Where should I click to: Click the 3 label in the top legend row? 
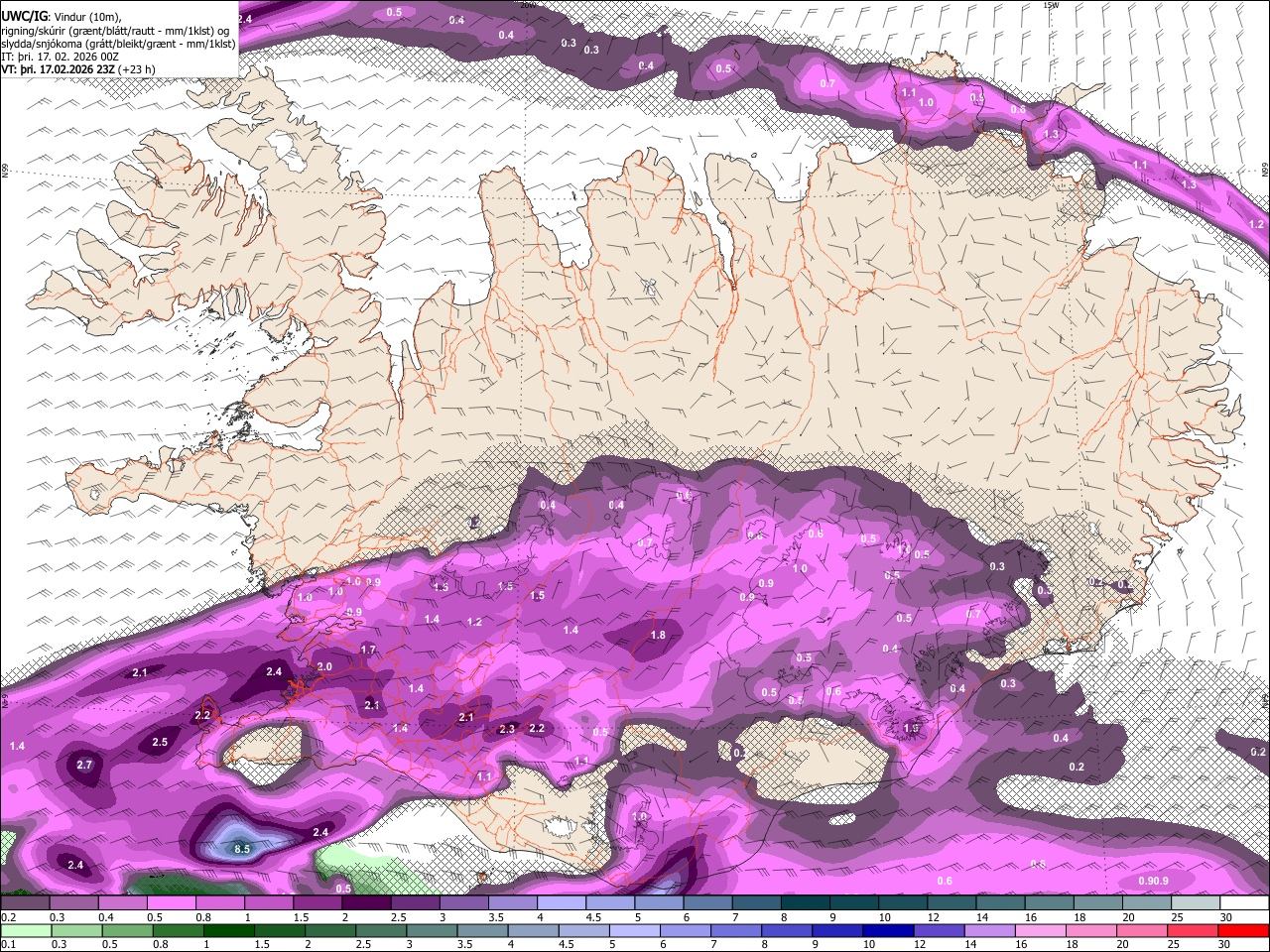point(443,917)
